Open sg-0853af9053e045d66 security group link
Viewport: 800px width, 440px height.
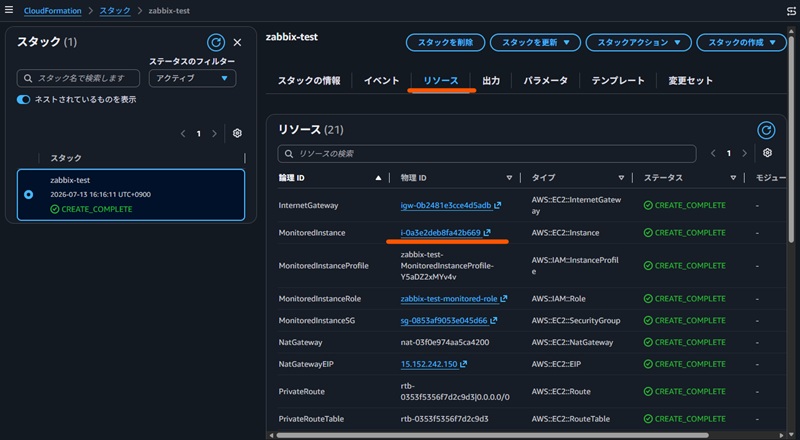tap(444, 321)
